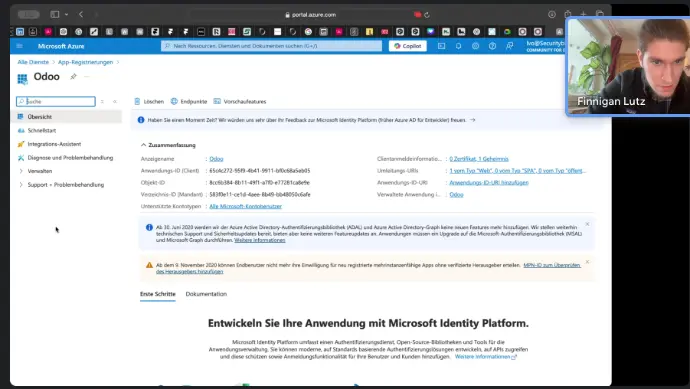Click the Schnellstart cloud icon
Image resolution: width=690 pixels, height=389 pixels.
(21, 130)
